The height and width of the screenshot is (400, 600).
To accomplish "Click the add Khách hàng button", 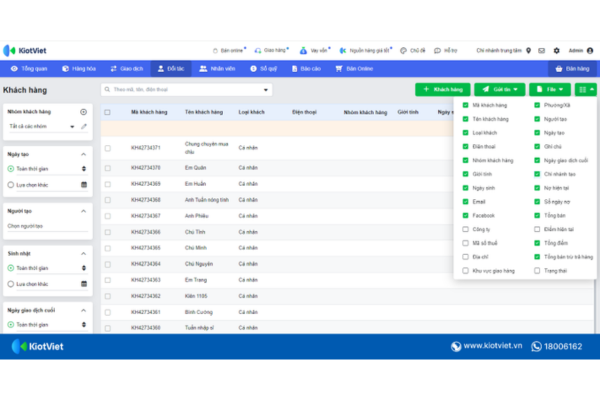I will pos(443,90).
